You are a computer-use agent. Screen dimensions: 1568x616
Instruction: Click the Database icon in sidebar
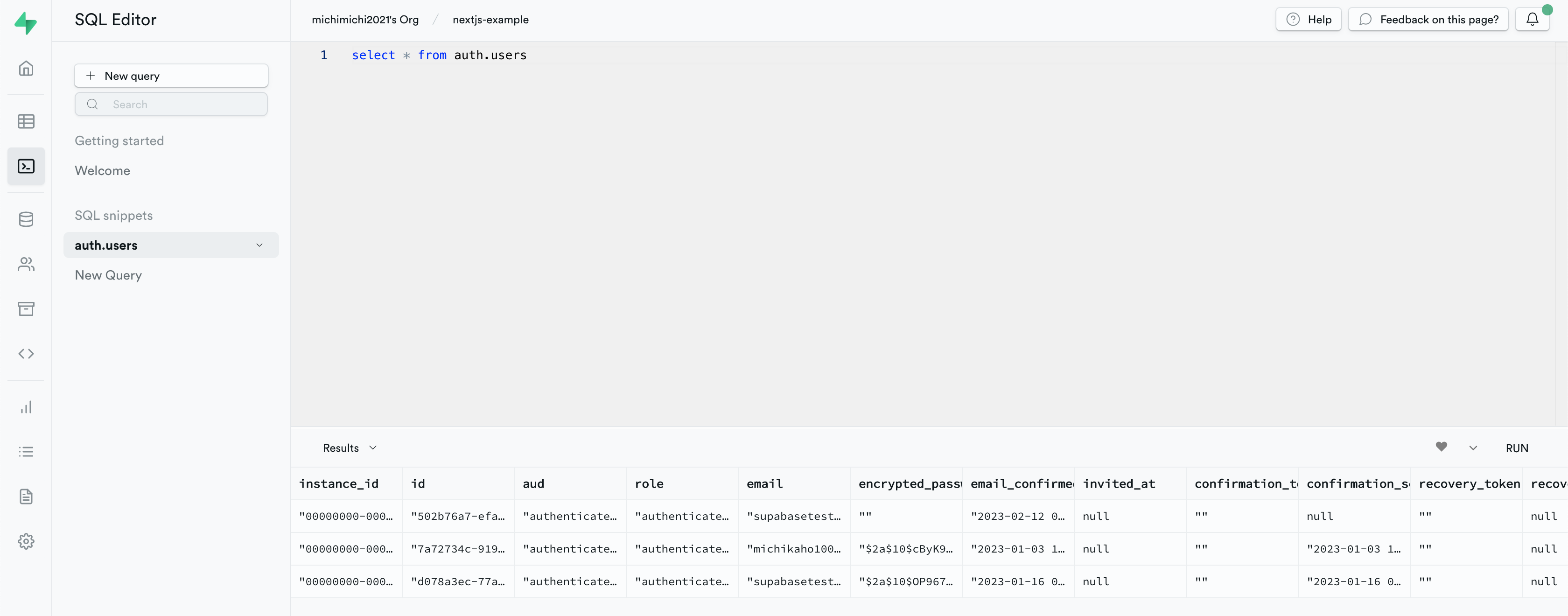pos(26,219)
